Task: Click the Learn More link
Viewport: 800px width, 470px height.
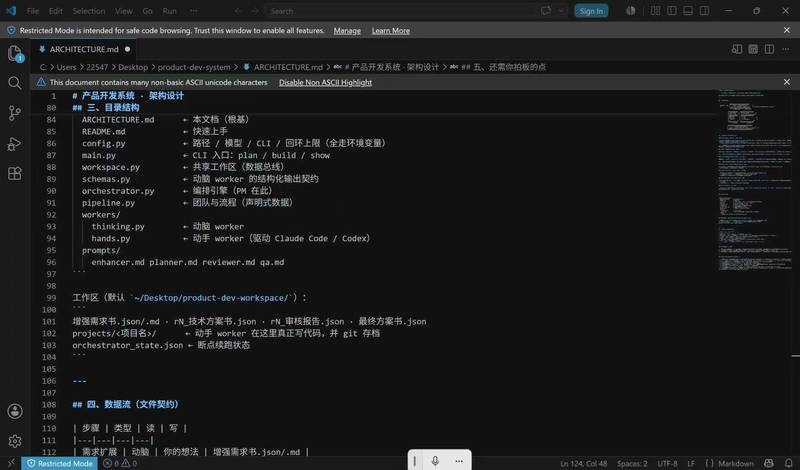Action: pos(390,31)
